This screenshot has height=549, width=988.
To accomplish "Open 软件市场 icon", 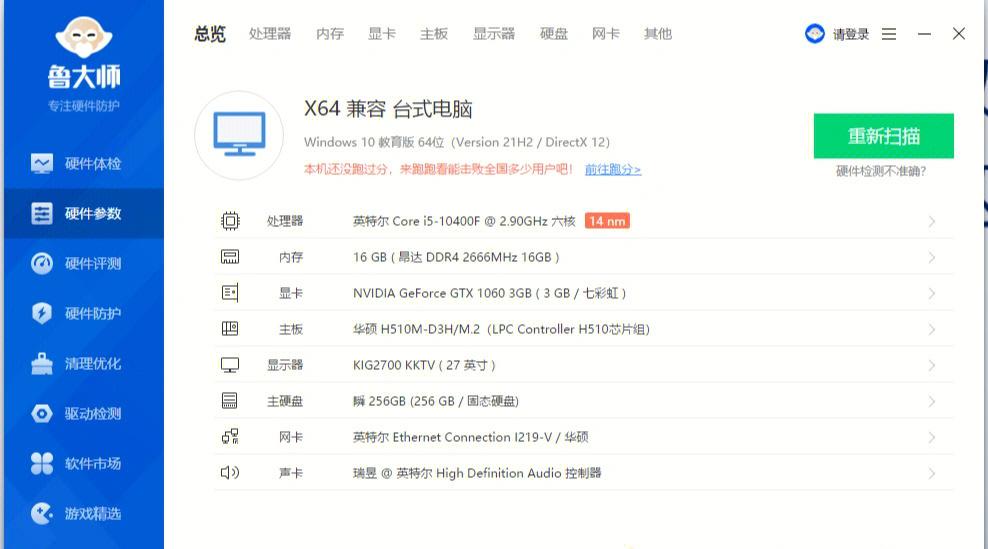I will [42, 463].
